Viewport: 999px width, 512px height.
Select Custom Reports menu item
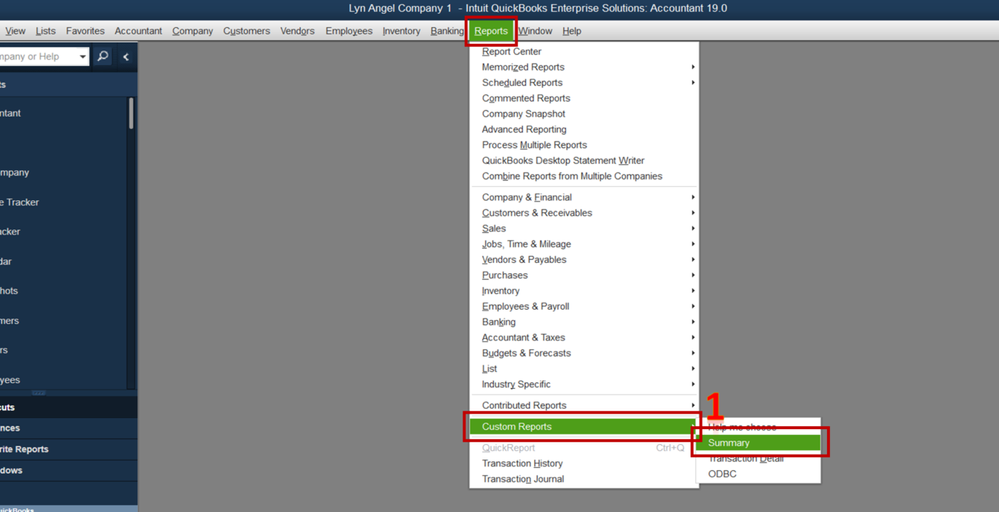point(584,427)
